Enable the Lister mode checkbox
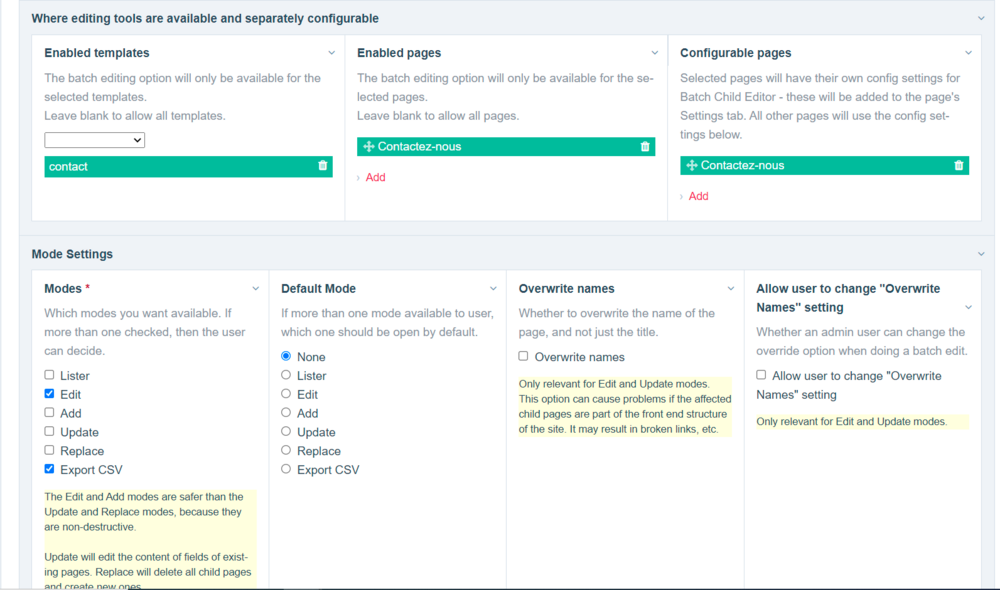Viewport: 1000px width, 590px height. tap(50, 376)
